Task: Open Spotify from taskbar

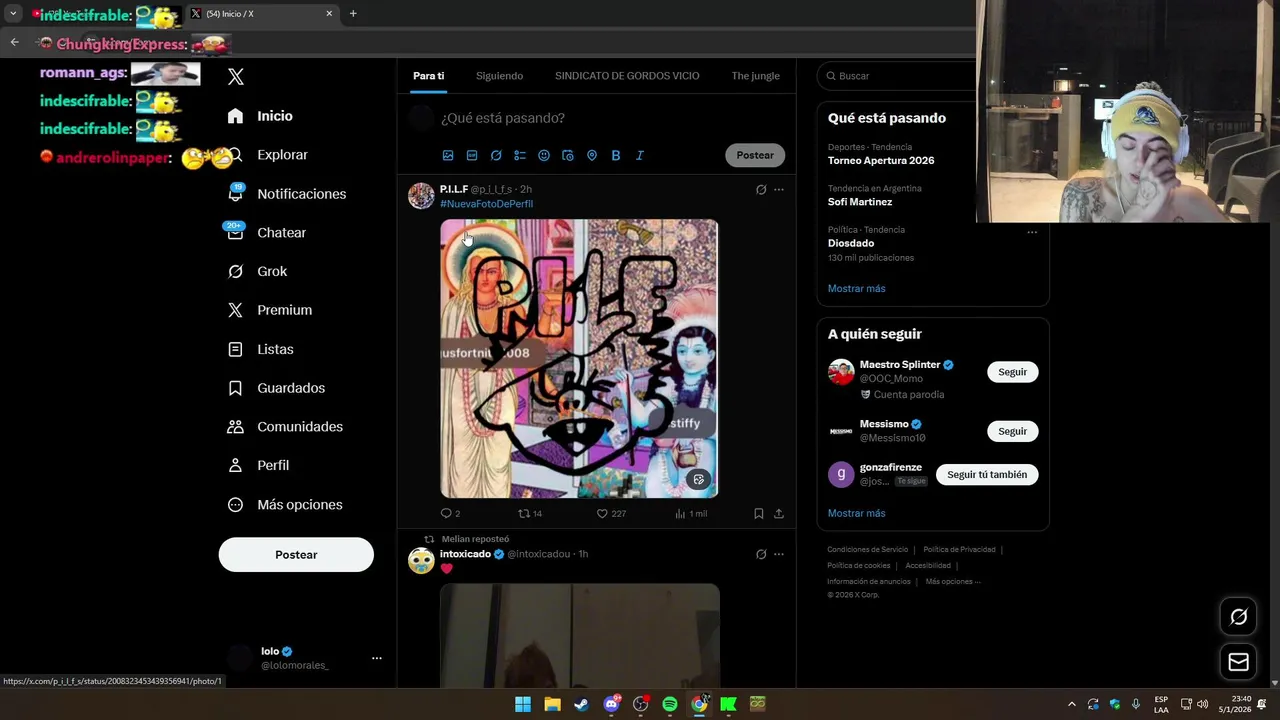Action: pos(670,704)
